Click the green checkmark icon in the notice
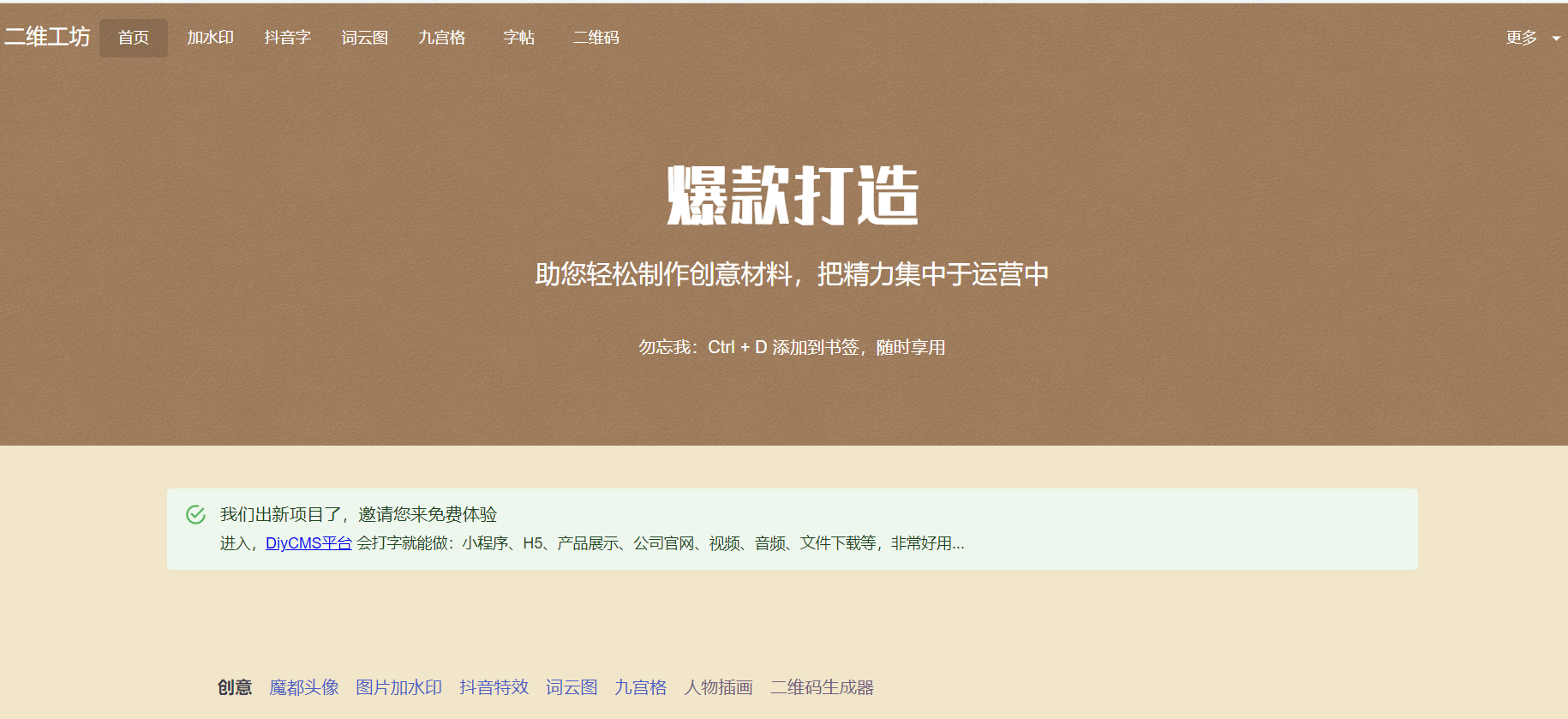Image resolution: width=1568 pixels, height=719 pixels. (x=195, y=514)
